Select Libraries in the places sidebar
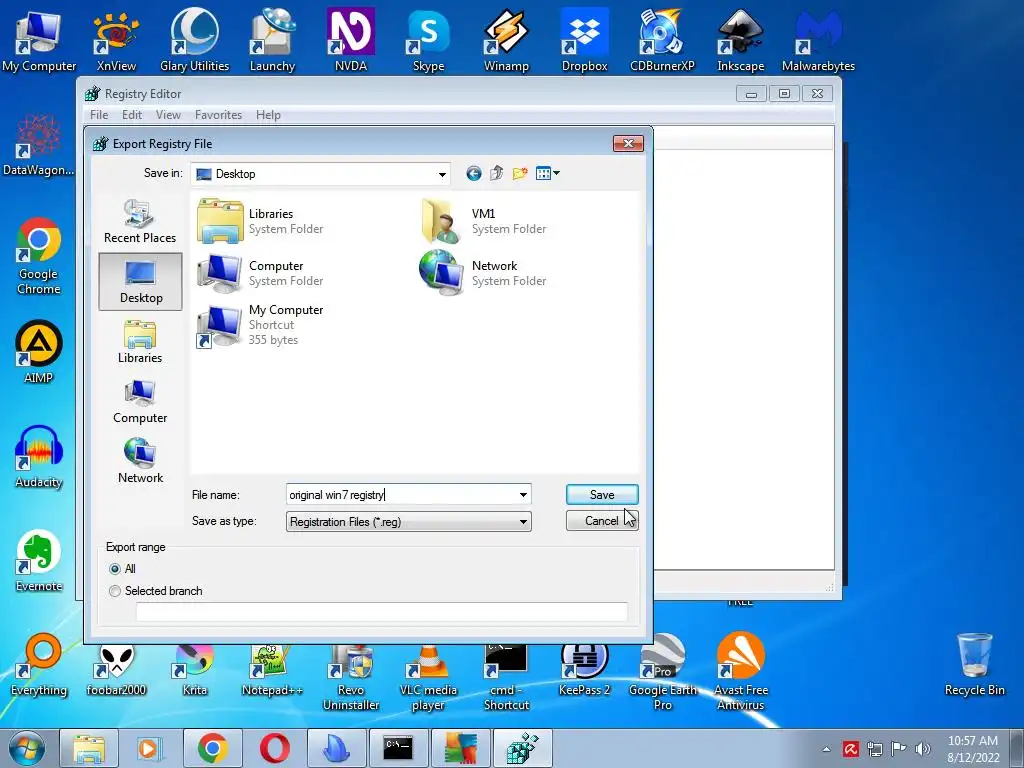 140,342
